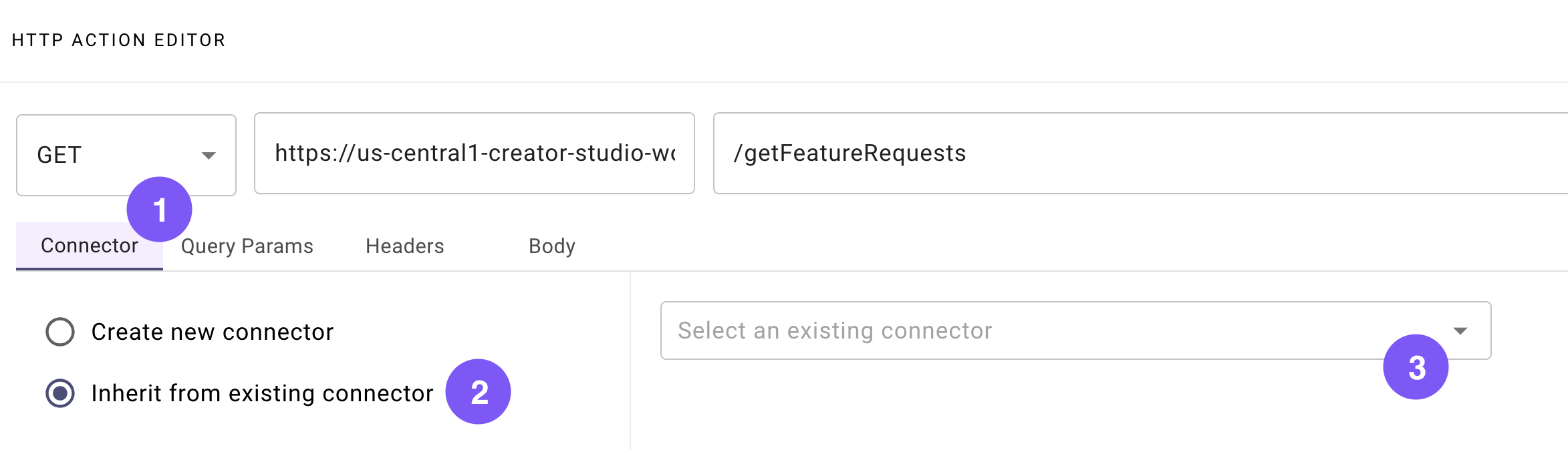Click the GET method caret arrow
Image resolution: width=1568 pixels, height=450 pixels.
click(x=209, y=156)
